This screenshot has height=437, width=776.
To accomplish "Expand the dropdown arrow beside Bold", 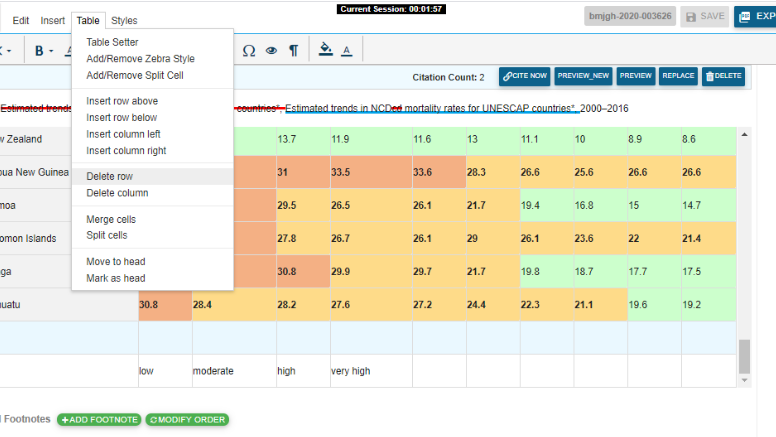I will [x=51, y=50].
